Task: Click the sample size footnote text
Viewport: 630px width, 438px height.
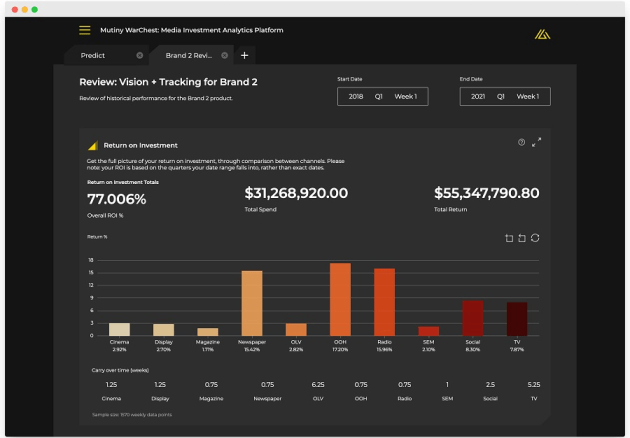Action: [132, 415]
